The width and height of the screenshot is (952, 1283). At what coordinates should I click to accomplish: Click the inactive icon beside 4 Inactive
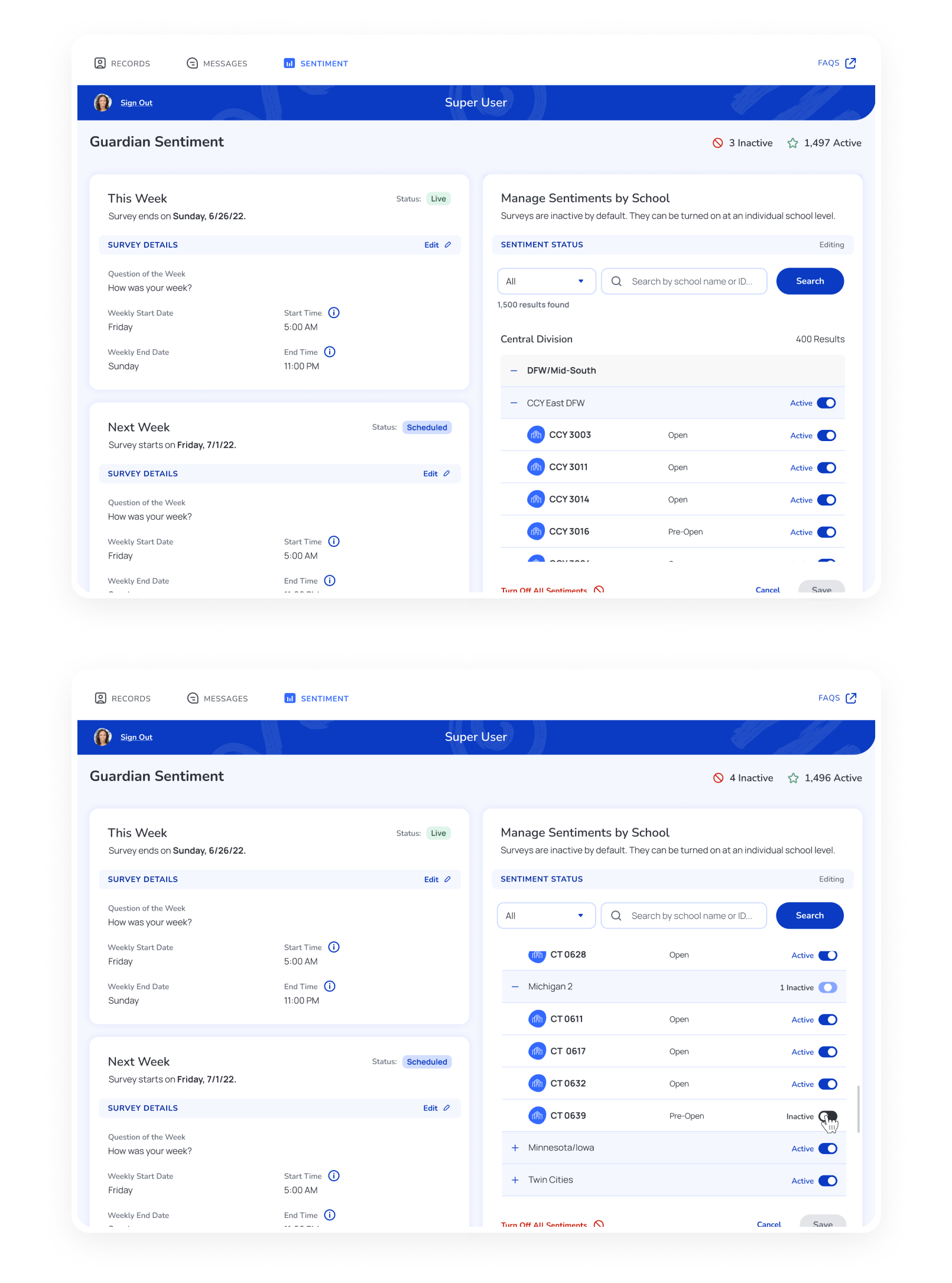click(x=719, y=778)
